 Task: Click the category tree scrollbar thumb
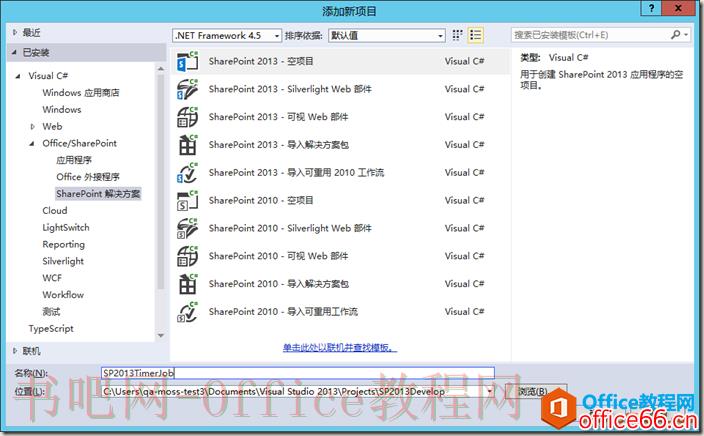[x=161, y=181]
